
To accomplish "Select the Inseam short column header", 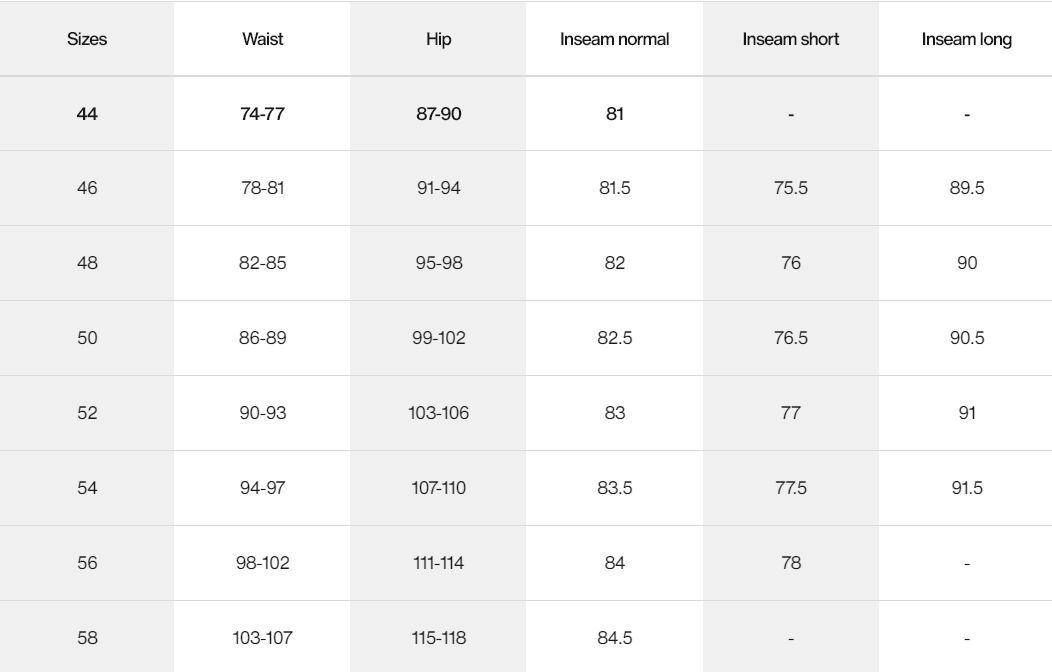I will coord(790,39).
